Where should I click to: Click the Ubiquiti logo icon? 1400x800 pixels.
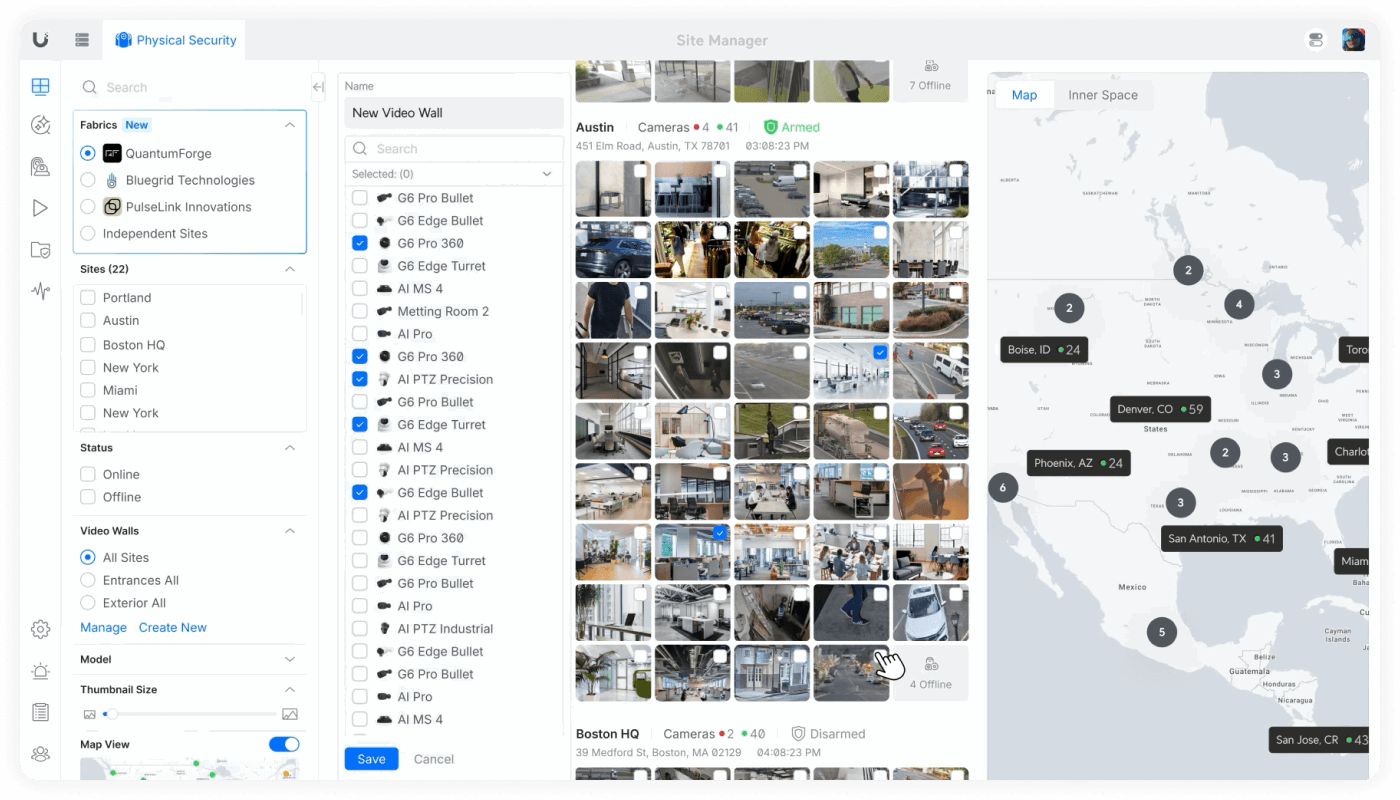[x=40, y=40]
